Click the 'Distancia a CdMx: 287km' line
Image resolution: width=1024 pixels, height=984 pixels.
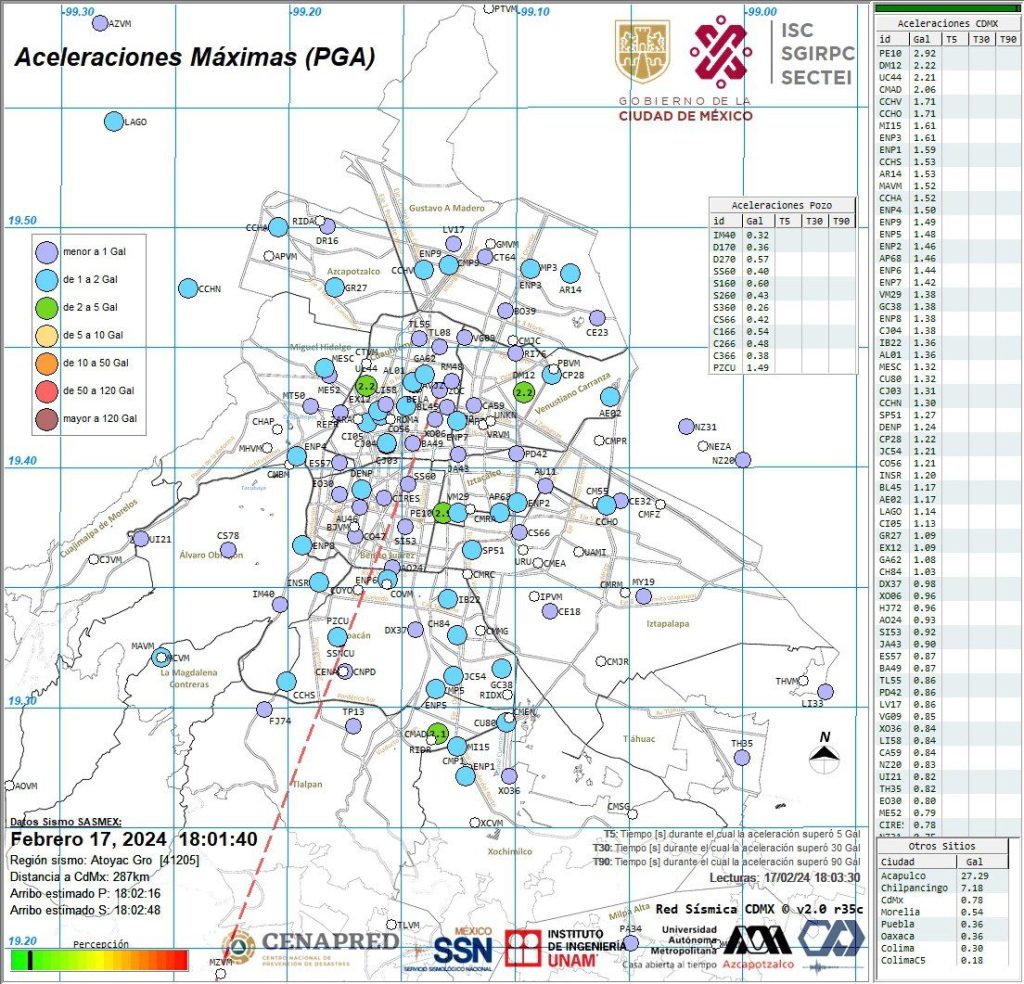point(79,877)
